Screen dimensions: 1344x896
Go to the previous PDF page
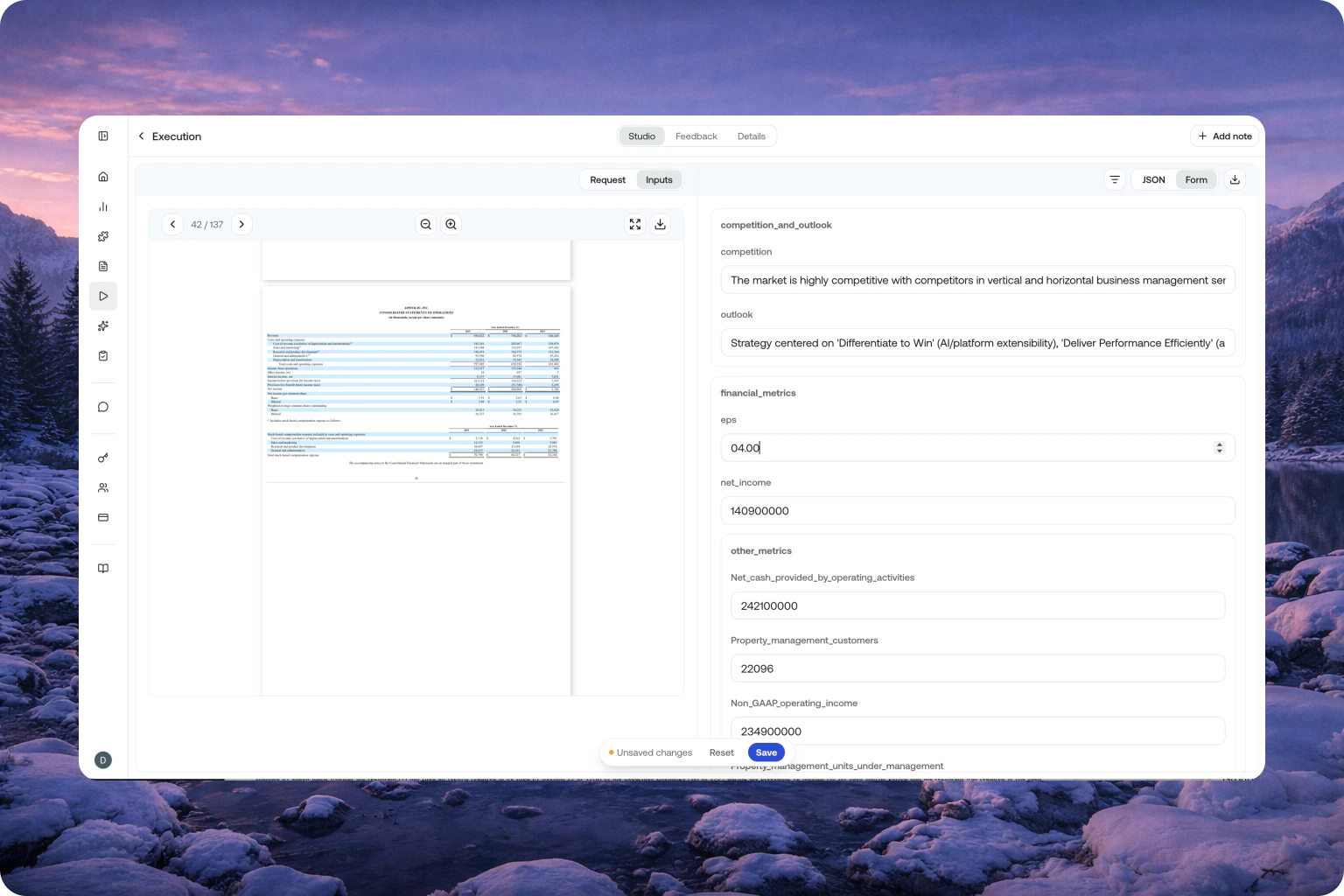pos(172,224)
